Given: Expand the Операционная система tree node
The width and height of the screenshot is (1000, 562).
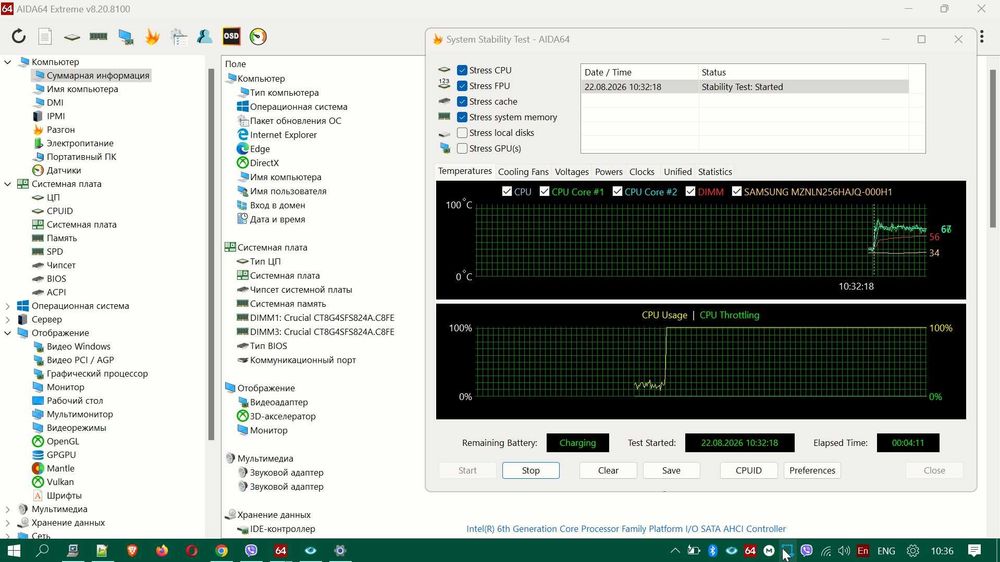Looking at the screenshot, I should click(8, 306).
